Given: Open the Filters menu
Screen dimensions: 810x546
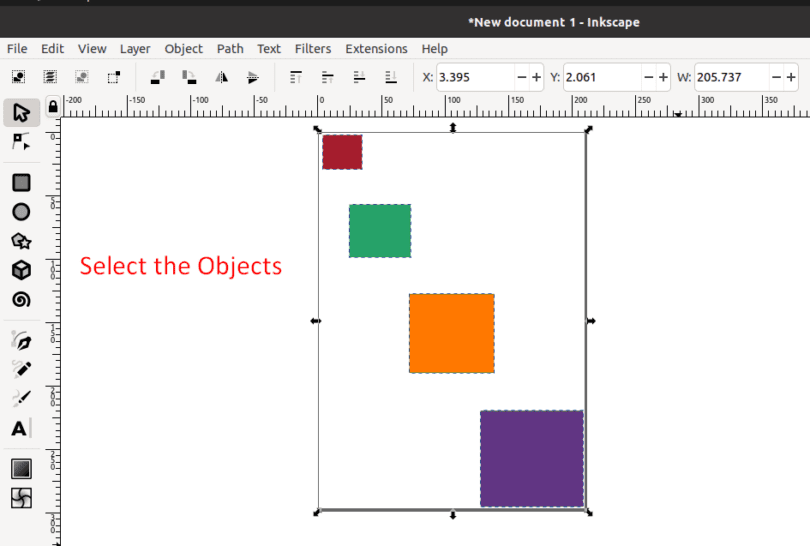Looking at the screenshot, I should point(313,49).
